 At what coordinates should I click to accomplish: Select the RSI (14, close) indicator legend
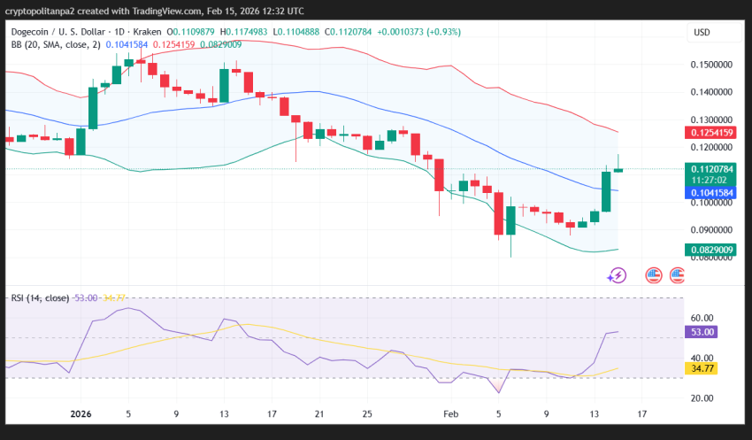40,298
